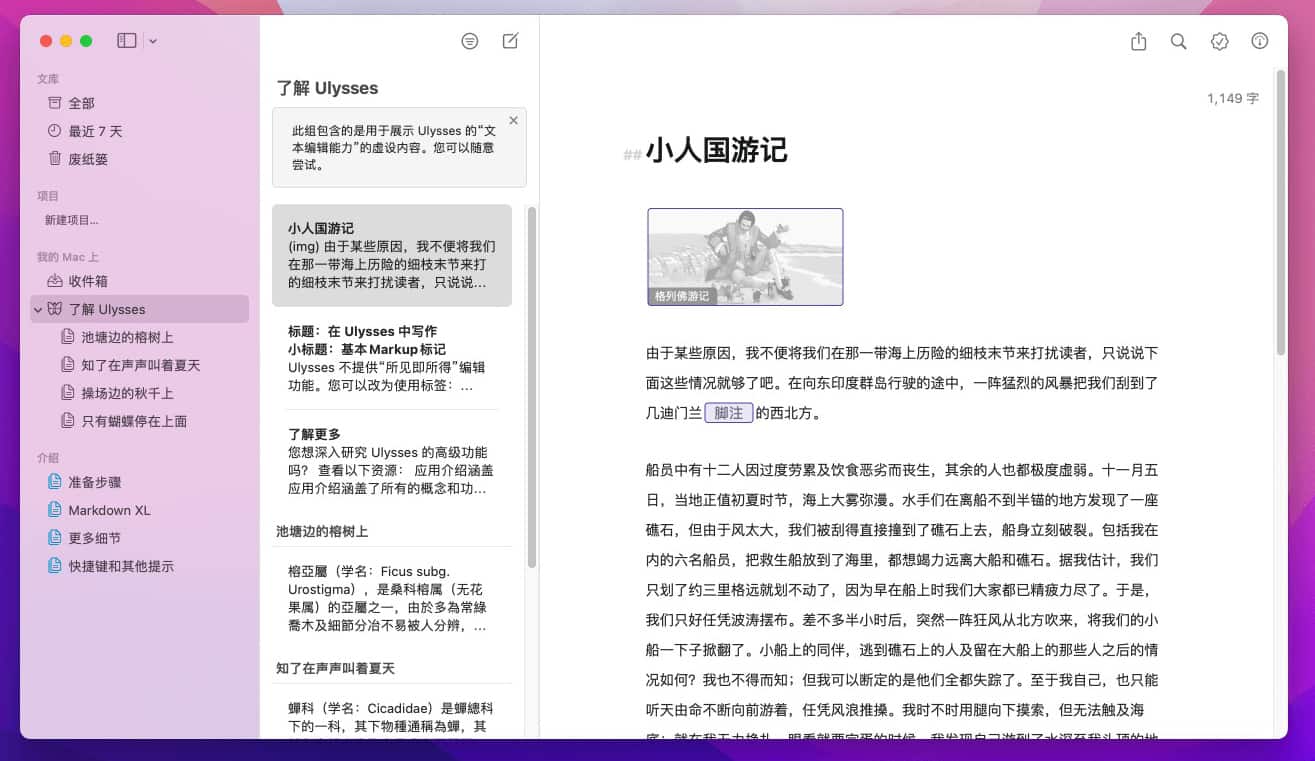Open the revision check badge icon
This screenshot has width=1315, height=761.
1219,41
